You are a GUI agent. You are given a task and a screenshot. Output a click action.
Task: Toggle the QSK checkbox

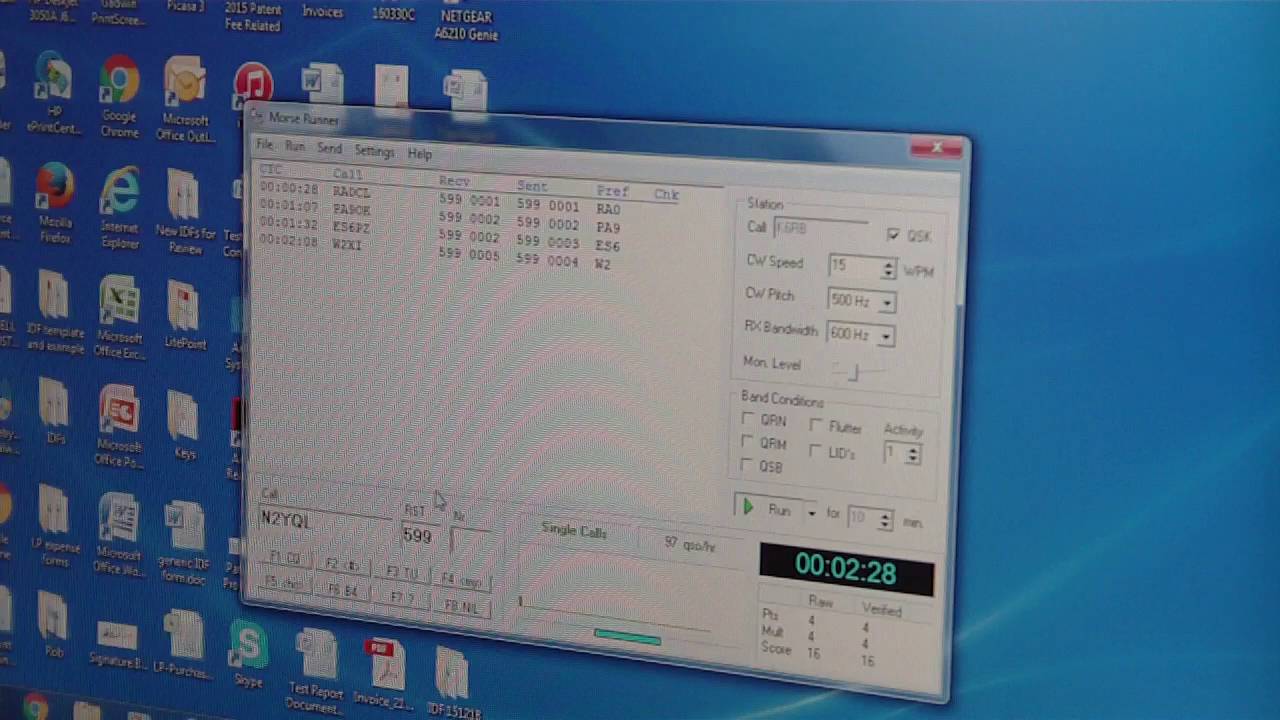(x=893, y=235)
